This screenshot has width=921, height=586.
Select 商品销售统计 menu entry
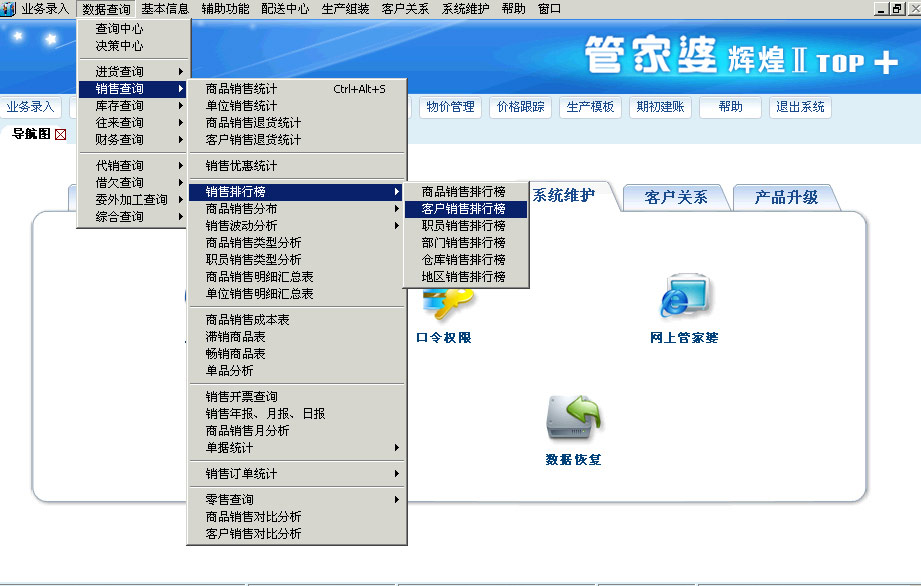pos(297,89)
